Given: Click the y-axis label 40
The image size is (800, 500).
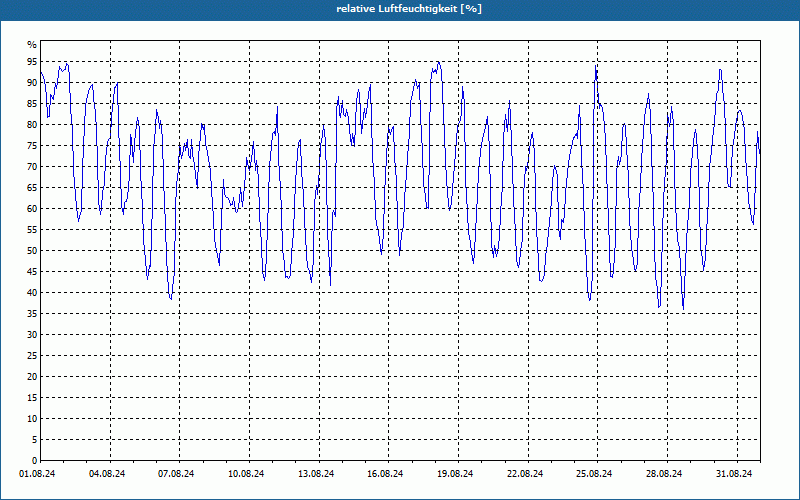Looking at the screenshot, I should pos(32,293).
